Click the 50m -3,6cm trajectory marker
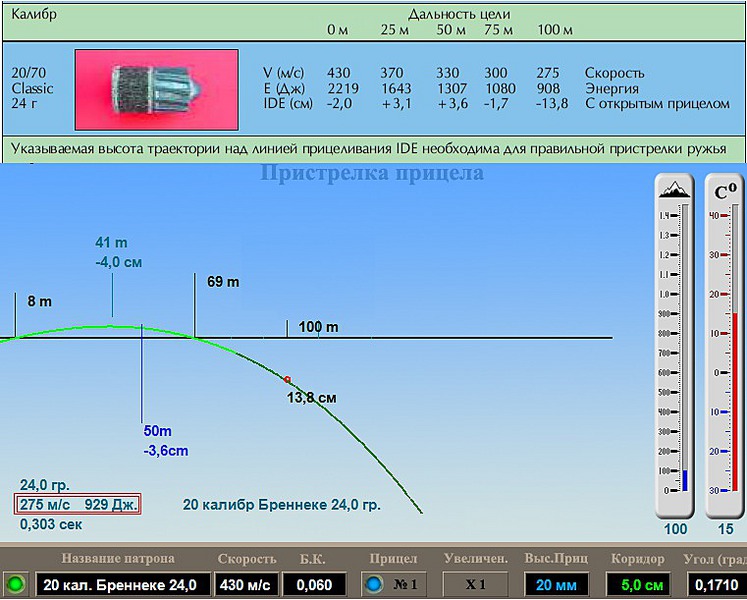This screenshot has width=747, height=600. [x=165, y=440]
